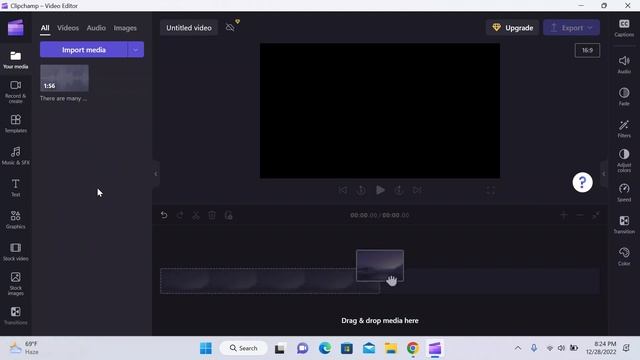Click the duplicate clip icon
The image size is (640, 360).
(x=229, y=215)
